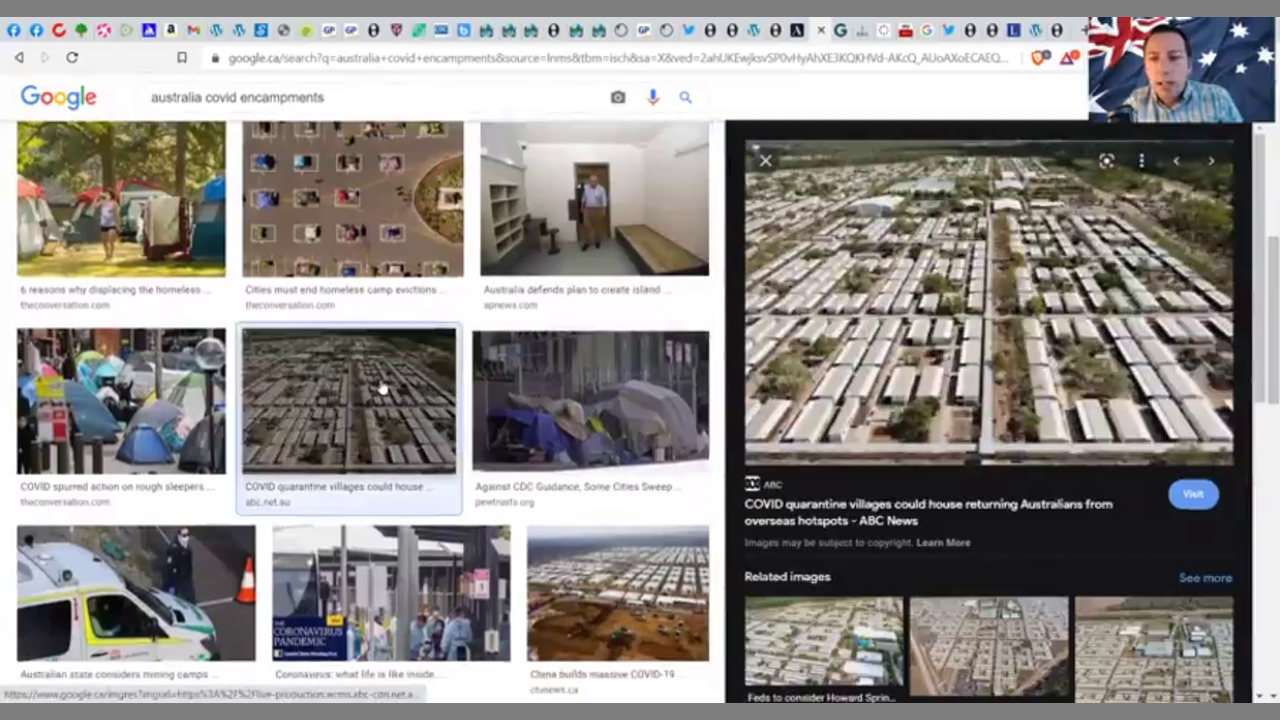This screenshot has height=720, width=1280.
Task: Close the image preview panel
Action: point(765,160)
